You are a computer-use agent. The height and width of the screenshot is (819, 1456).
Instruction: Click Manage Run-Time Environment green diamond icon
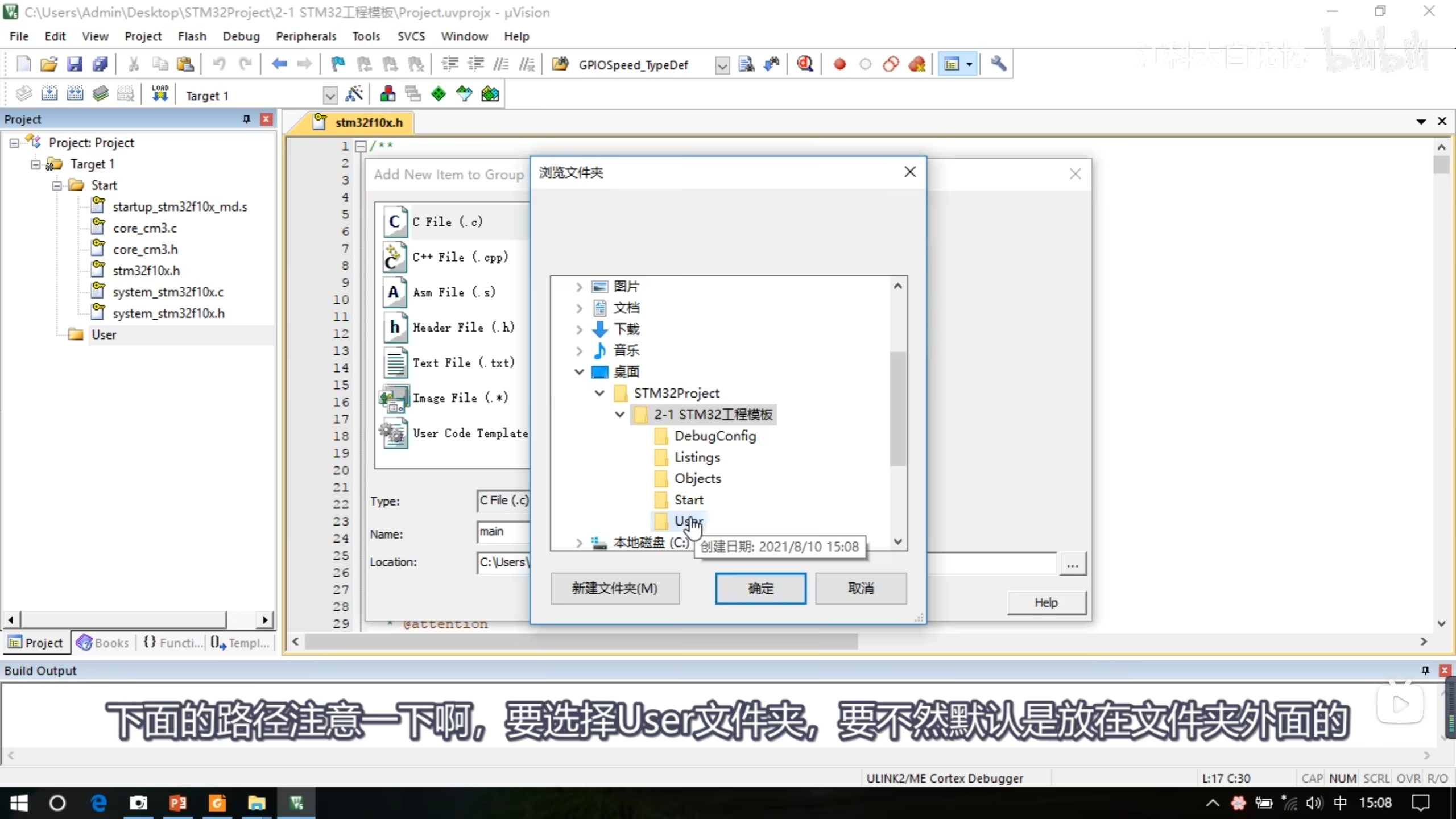point(439,94)
